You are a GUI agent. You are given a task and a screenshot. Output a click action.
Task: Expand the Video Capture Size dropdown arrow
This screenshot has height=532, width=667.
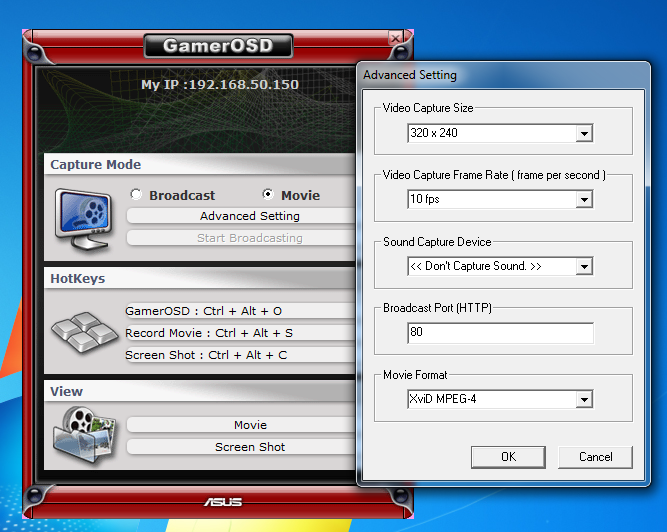pyautogui.click(x=584, y=134)
